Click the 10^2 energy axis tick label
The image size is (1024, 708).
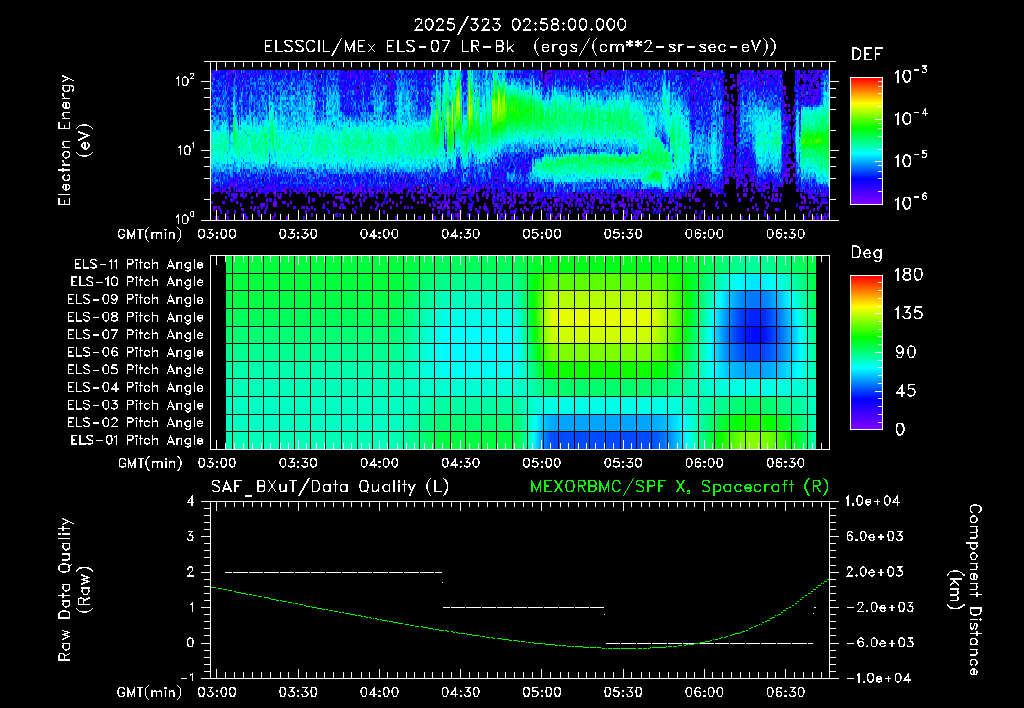pos(185,82)
